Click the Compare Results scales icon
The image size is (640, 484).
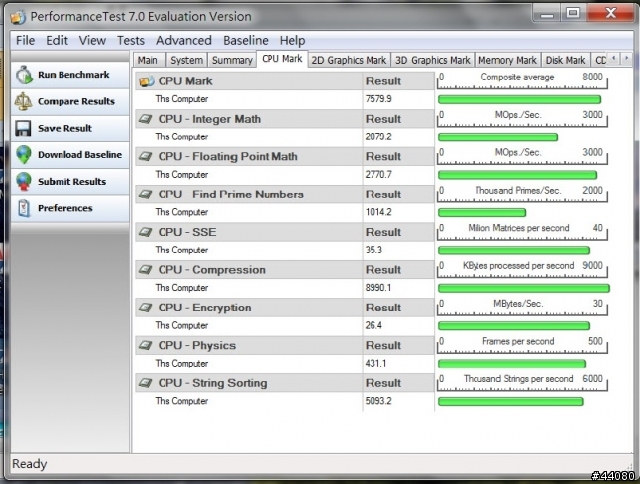pos(23,101)
